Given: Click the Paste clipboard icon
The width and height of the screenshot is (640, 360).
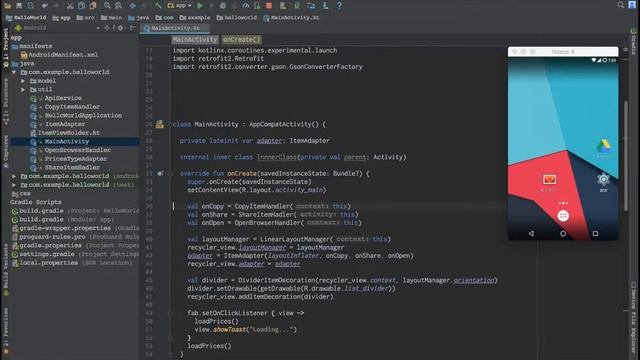Looking at the screenshot, I should pos(93,6).
